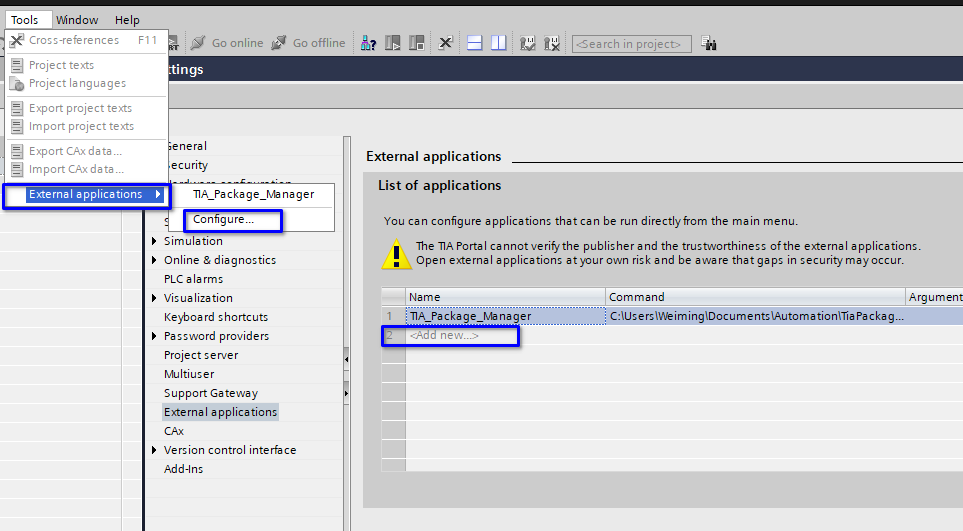Select General in settings tree

186,146
